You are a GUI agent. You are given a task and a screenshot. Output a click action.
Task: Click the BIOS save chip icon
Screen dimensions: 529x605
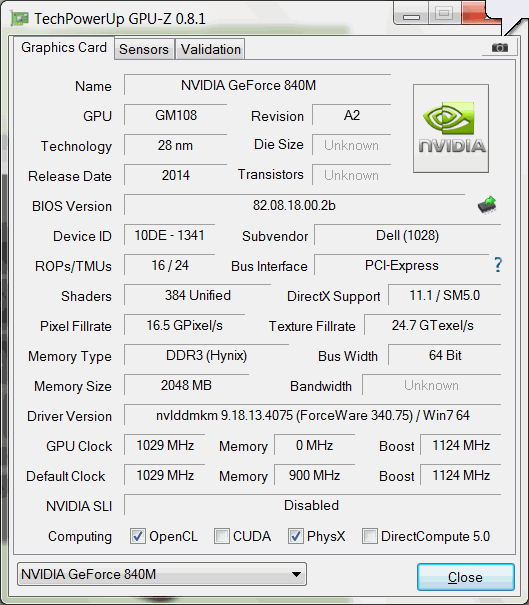[487, 205]
